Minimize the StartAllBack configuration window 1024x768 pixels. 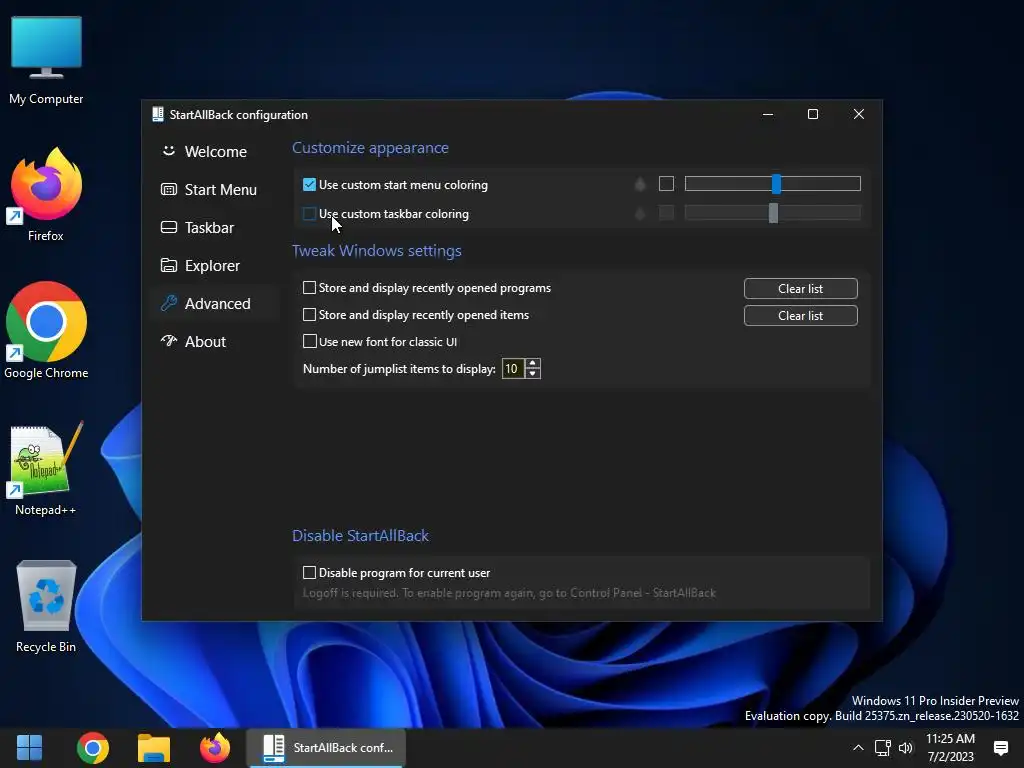pyautogui.click(x=768, y=114)
